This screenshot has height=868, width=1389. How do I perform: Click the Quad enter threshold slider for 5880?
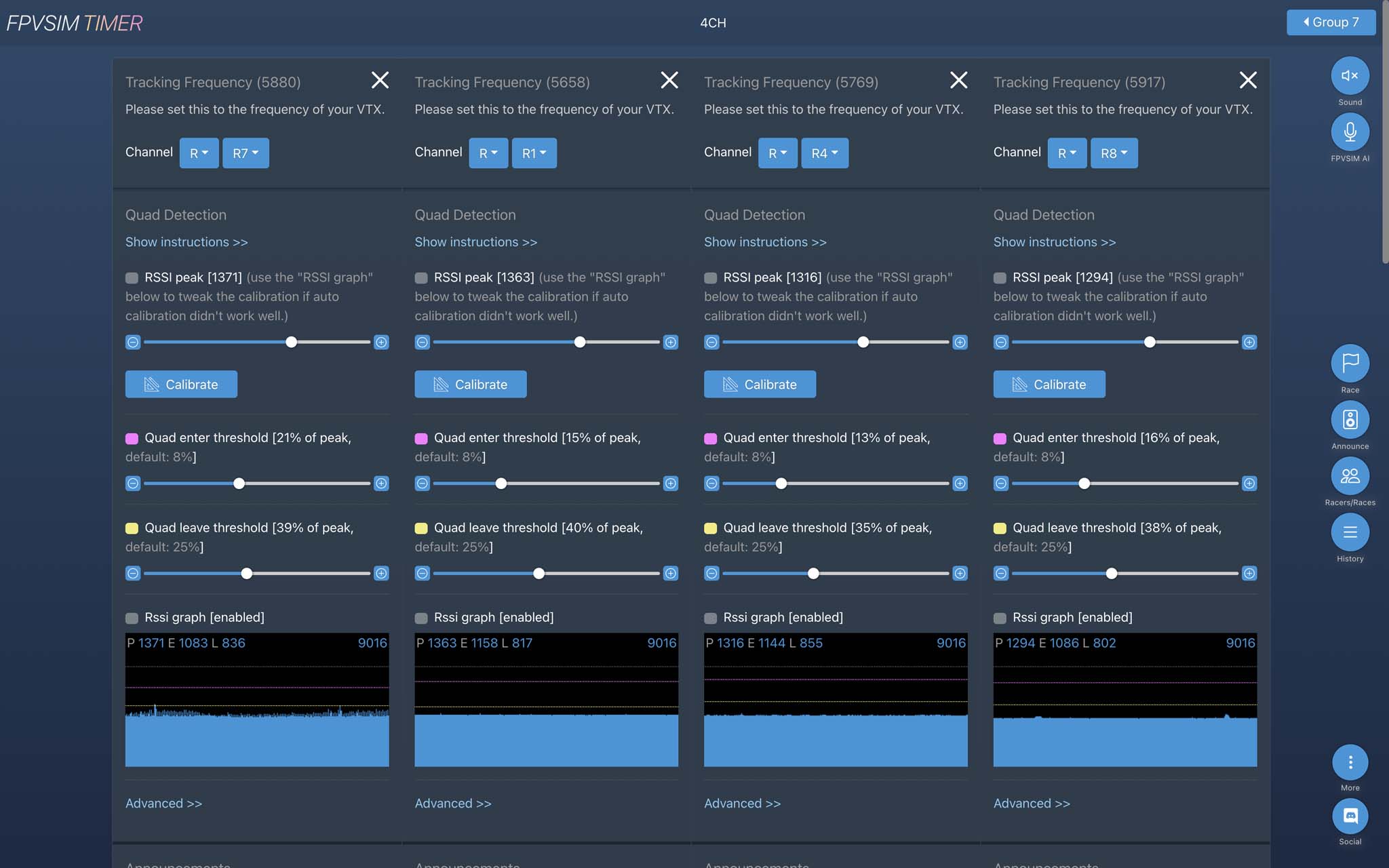(239, 484)
